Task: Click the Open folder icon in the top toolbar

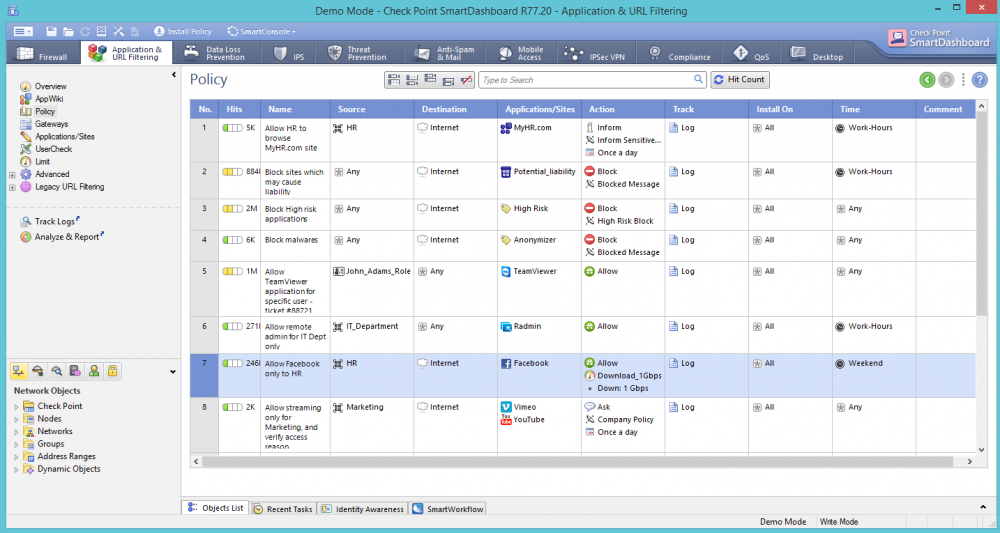Action: point(68,31)
